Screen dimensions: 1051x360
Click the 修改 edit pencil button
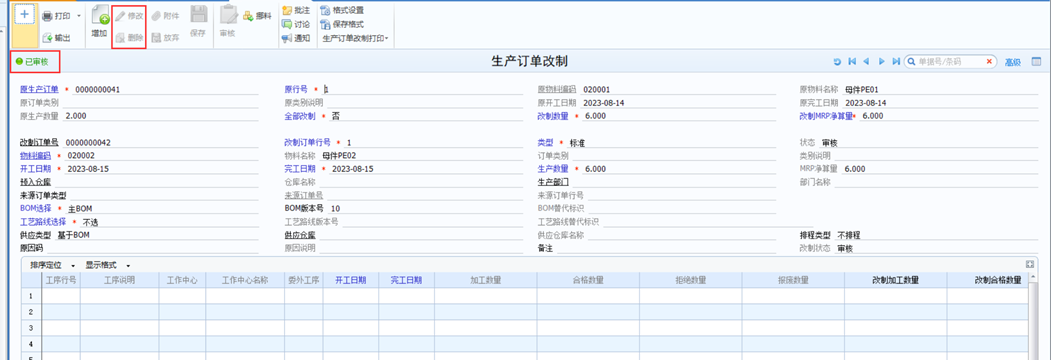point(129,16)
